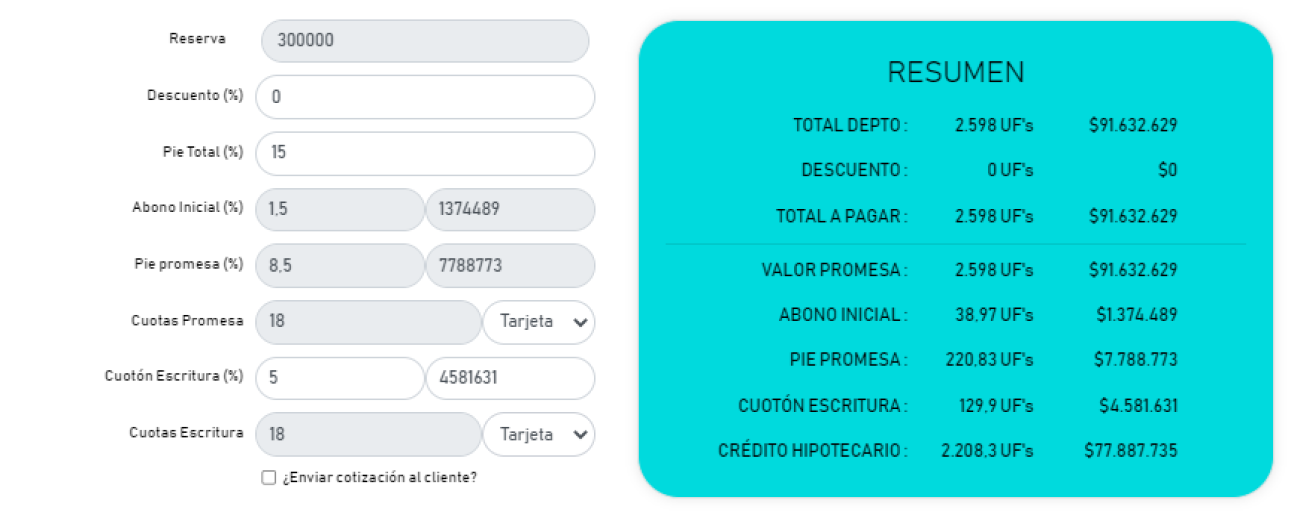Focus the Descuento (%) input field
1291x515 pixels.
[425, 97]
